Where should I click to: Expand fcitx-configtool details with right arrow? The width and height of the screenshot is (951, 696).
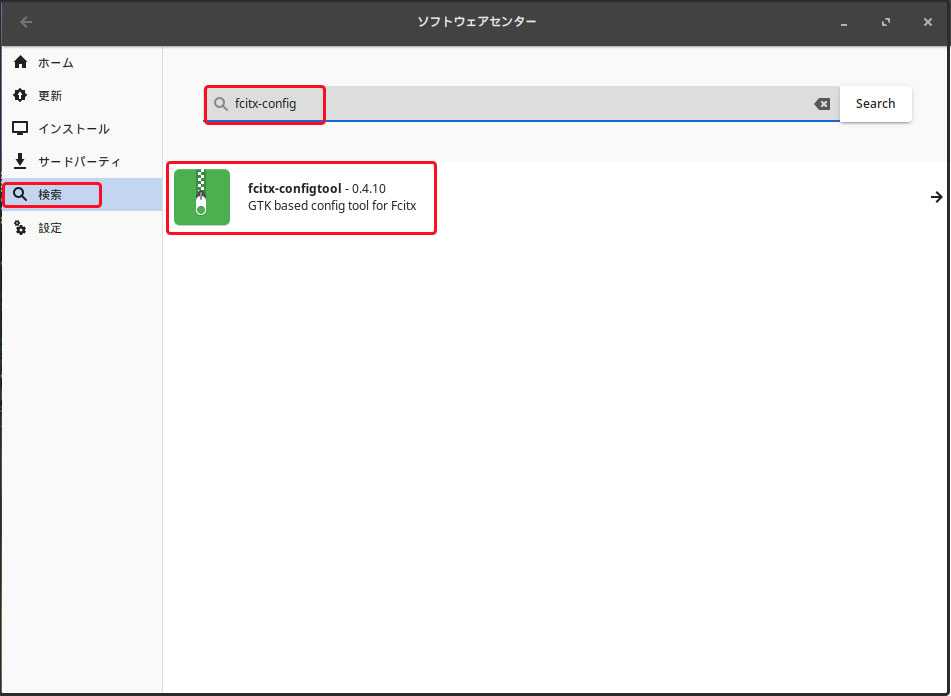click(x=936, y=197)
